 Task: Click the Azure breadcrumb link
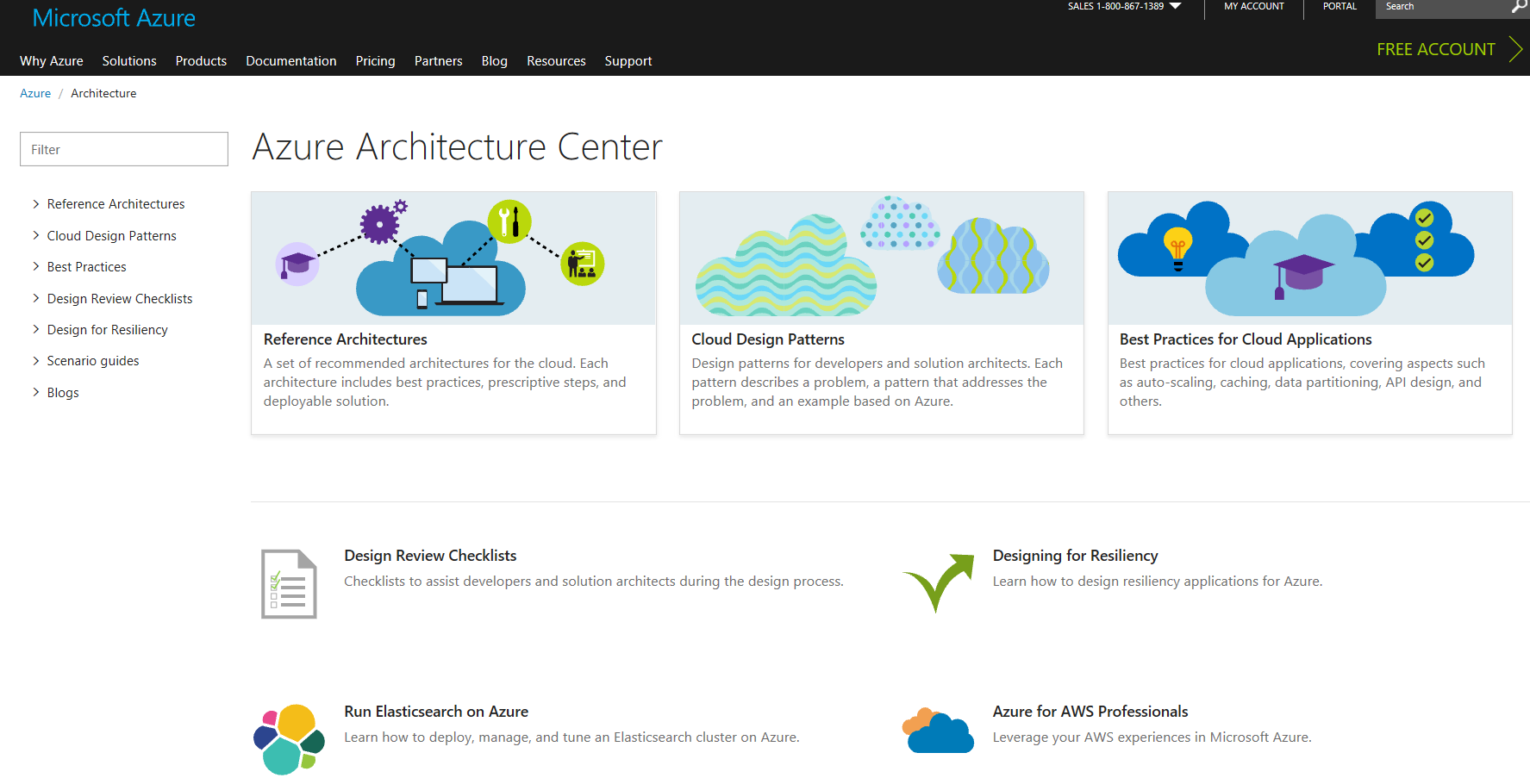coord(34,93)
